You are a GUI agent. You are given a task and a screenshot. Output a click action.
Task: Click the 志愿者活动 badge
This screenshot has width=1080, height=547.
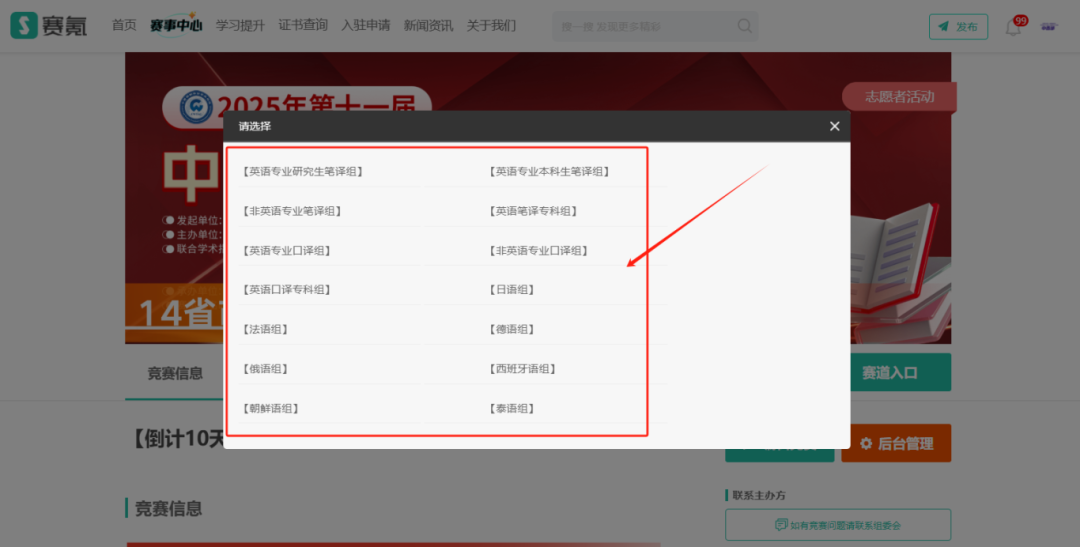(x=900, y=97)
